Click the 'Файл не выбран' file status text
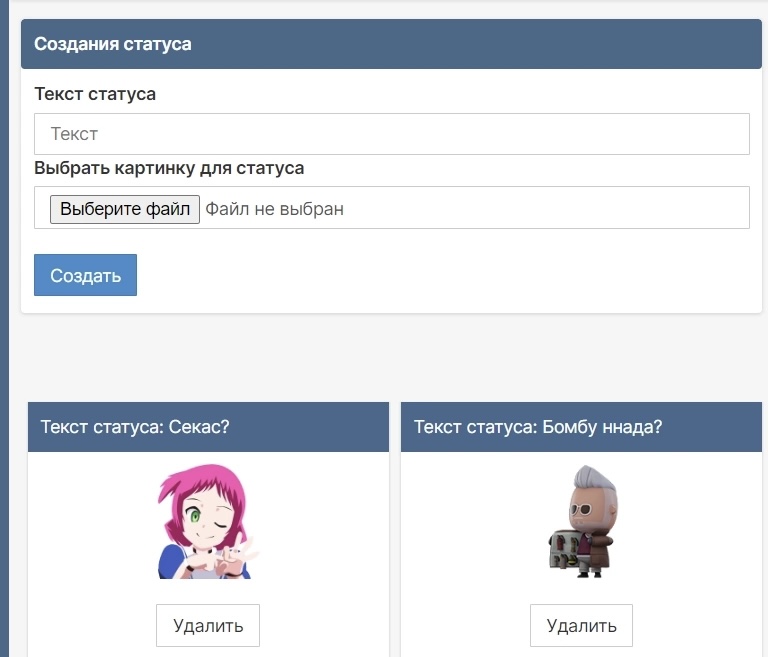The image size is (768, 657). click(274, 209)
